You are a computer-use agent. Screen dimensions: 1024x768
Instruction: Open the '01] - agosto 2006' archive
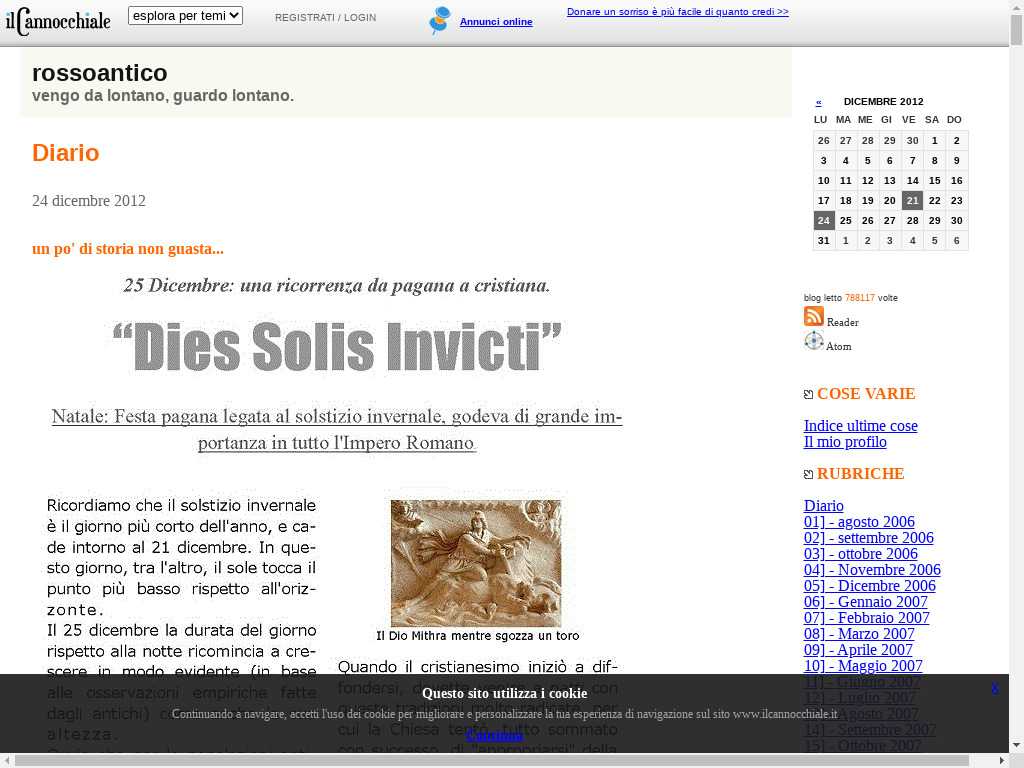click(x=859, y=522)
